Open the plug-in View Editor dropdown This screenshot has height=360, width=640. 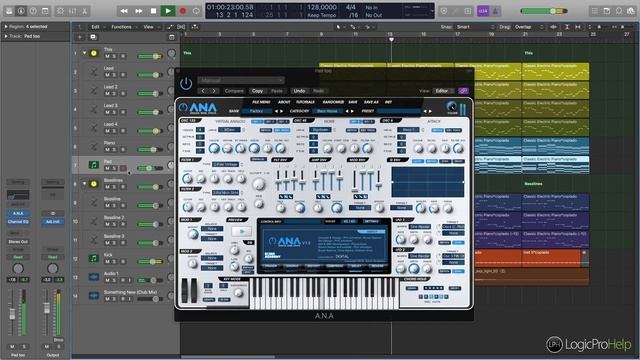[444, 91]
